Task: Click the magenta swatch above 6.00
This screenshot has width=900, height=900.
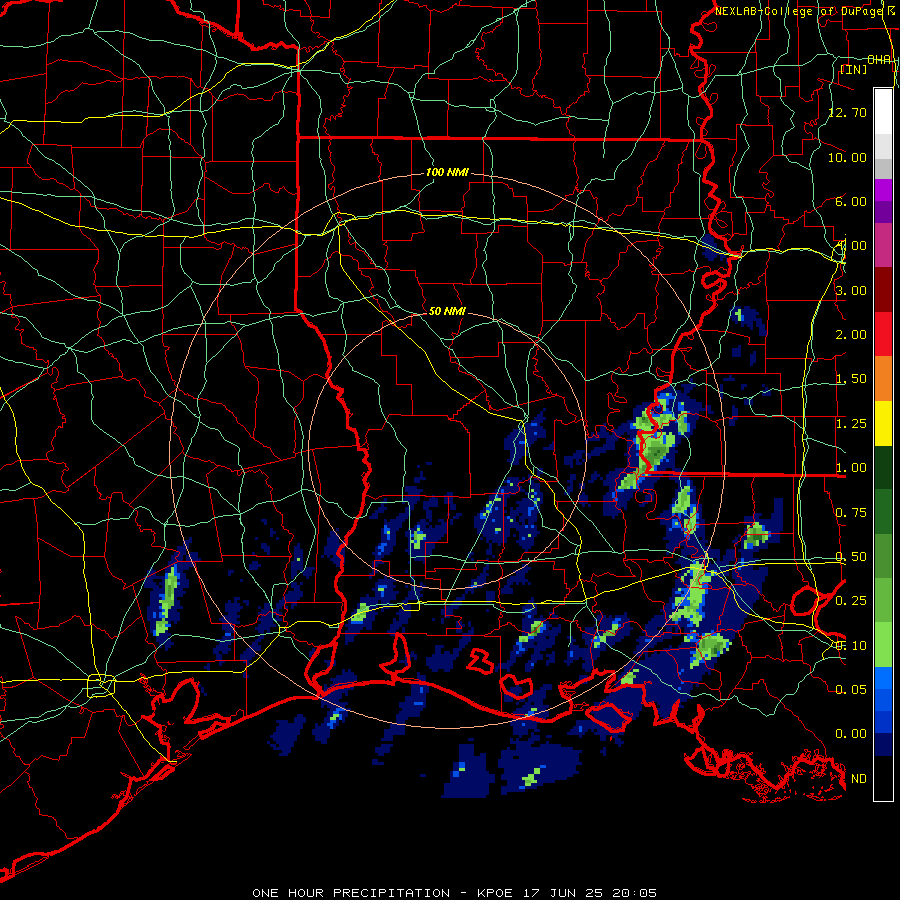Action: (883, 190)
